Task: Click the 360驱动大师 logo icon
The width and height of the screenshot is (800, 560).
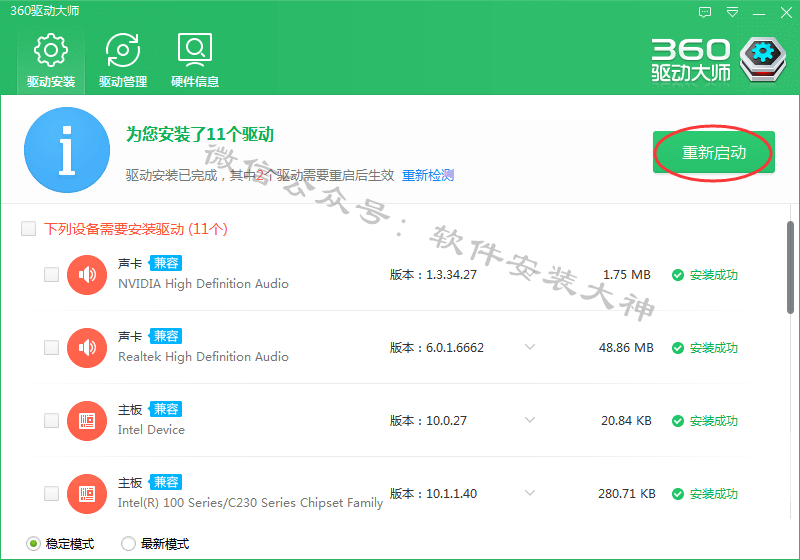Action: click(763, 59)
